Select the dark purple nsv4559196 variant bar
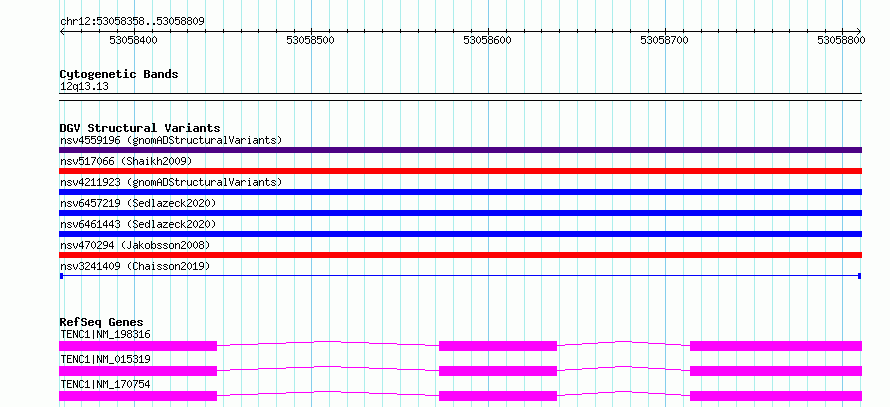Image resolution: width=890 pixels, height=407 pixels. coord(460,150)
